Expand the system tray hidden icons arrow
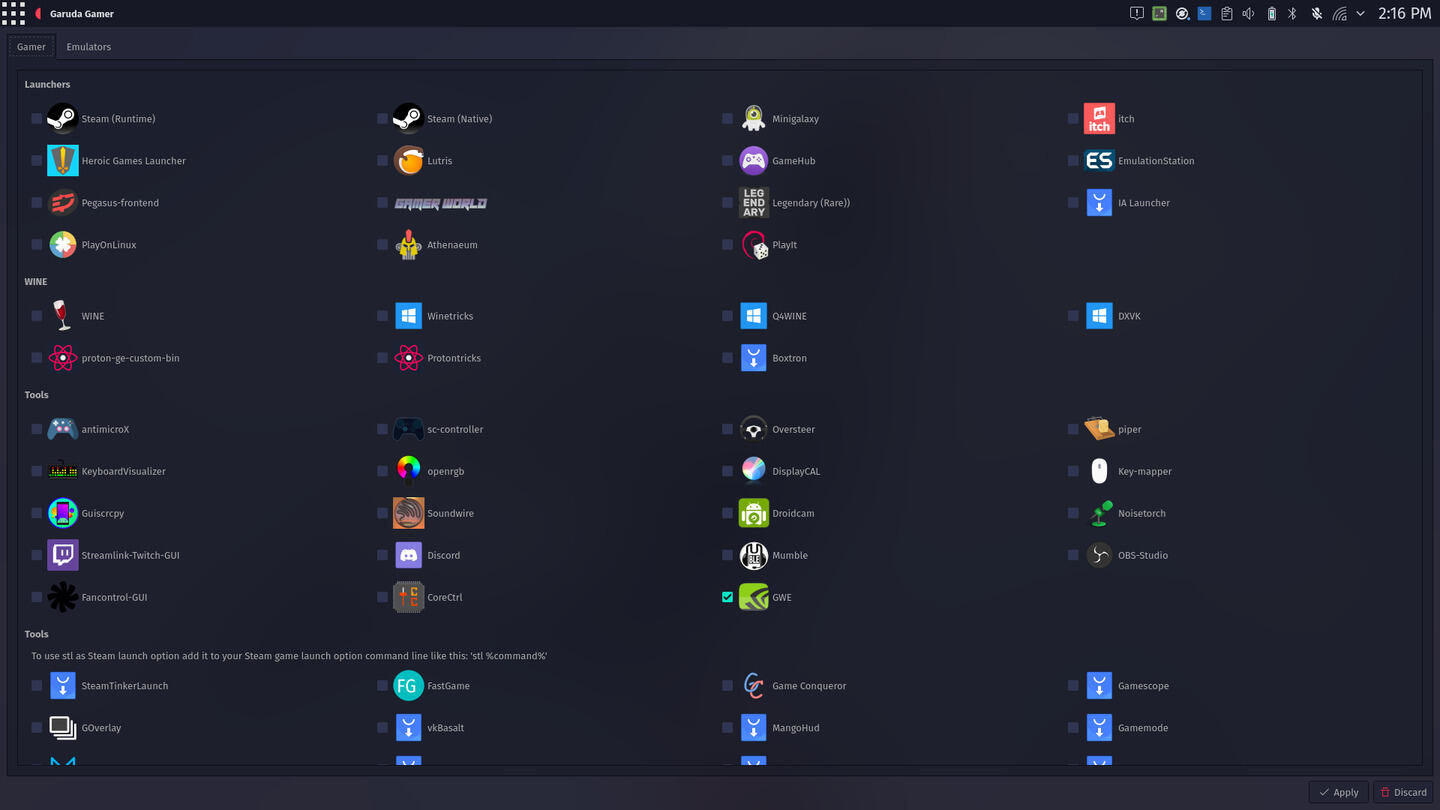The image size is (1440, 810). 1360,14
